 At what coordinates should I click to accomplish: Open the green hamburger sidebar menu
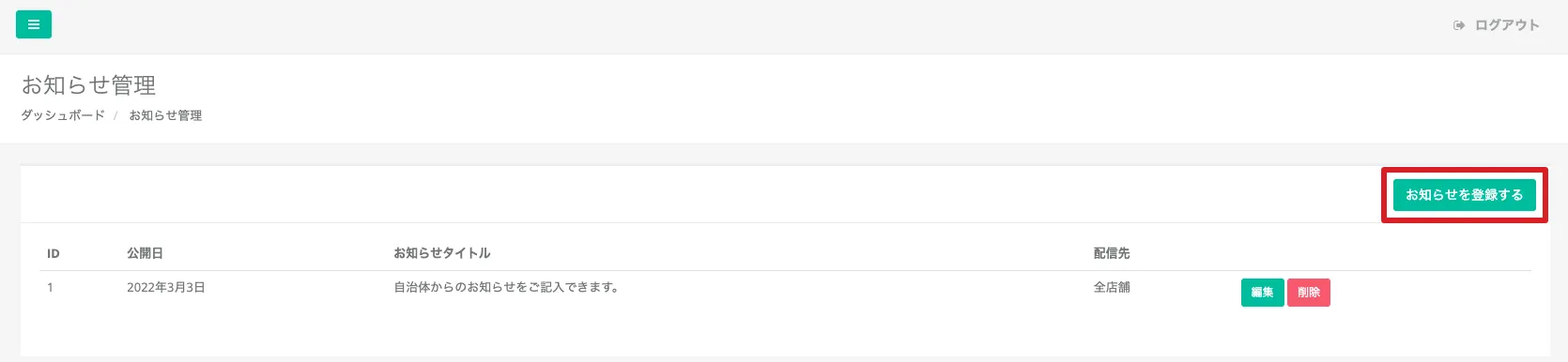coord(34,24)
